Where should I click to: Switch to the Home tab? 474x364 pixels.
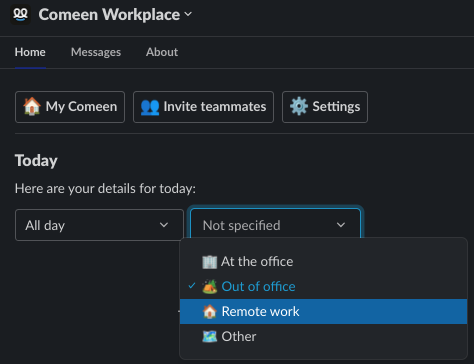[x=30, y=52]
